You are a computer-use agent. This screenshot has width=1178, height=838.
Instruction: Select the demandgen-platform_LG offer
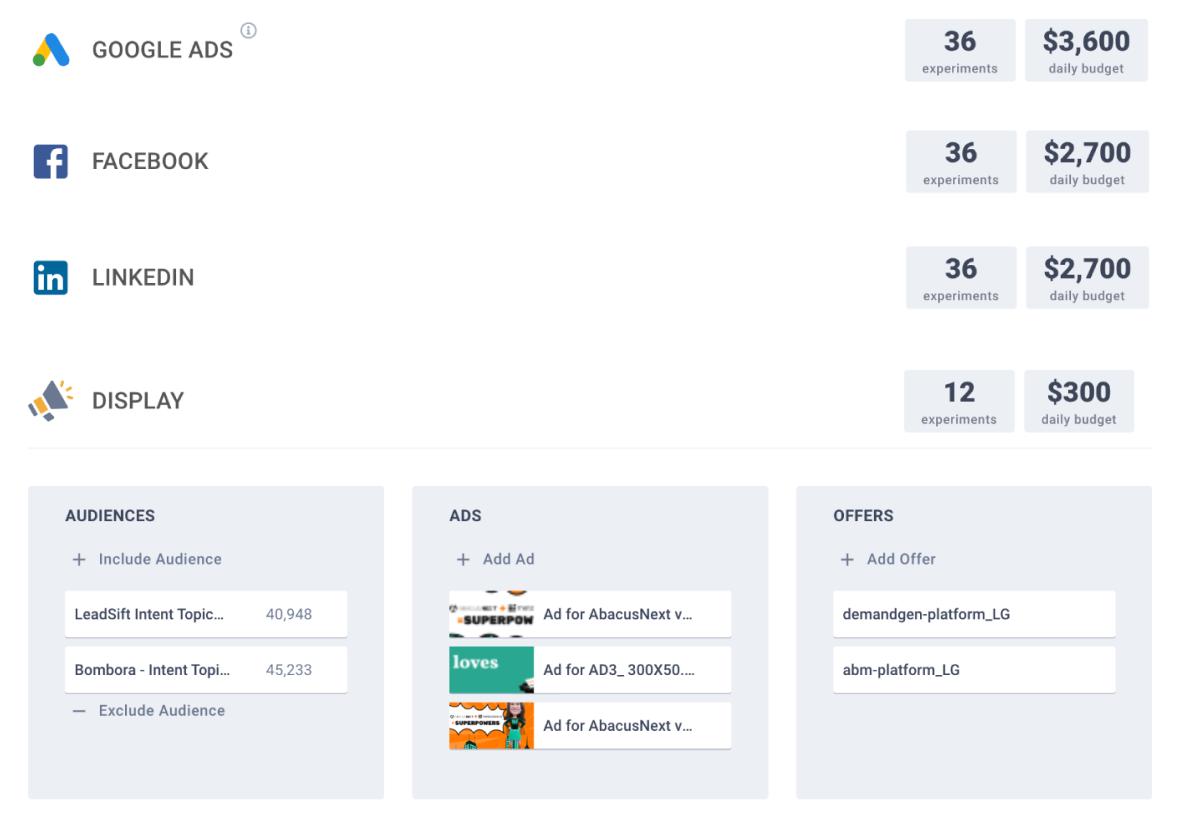973,614
